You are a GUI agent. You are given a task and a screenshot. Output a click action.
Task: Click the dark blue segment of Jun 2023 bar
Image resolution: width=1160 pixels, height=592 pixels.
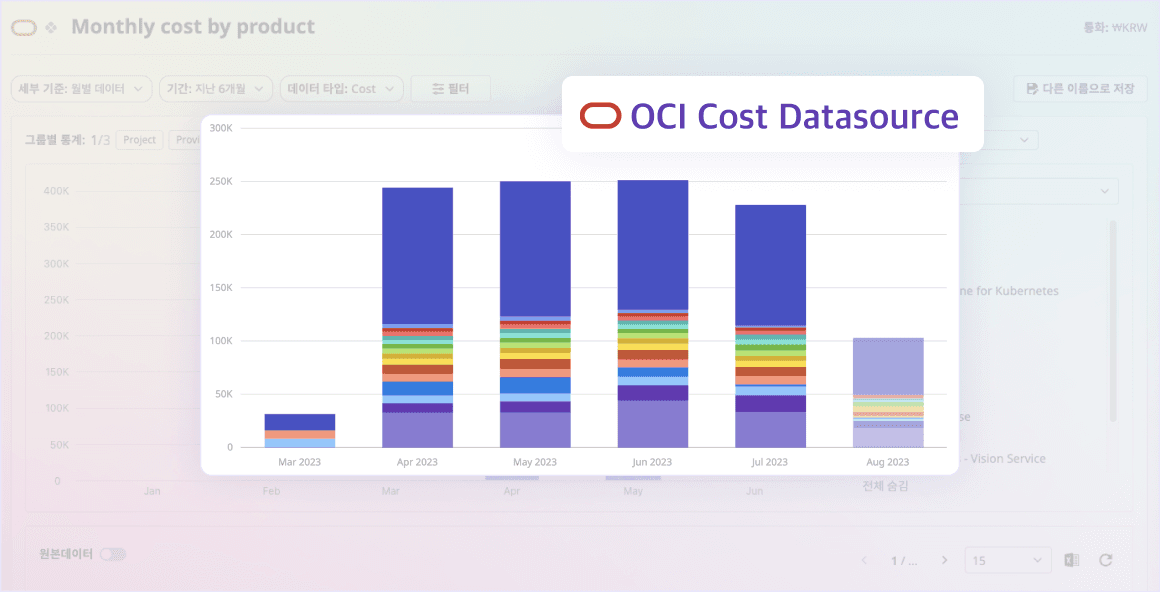tap(652, 244)
